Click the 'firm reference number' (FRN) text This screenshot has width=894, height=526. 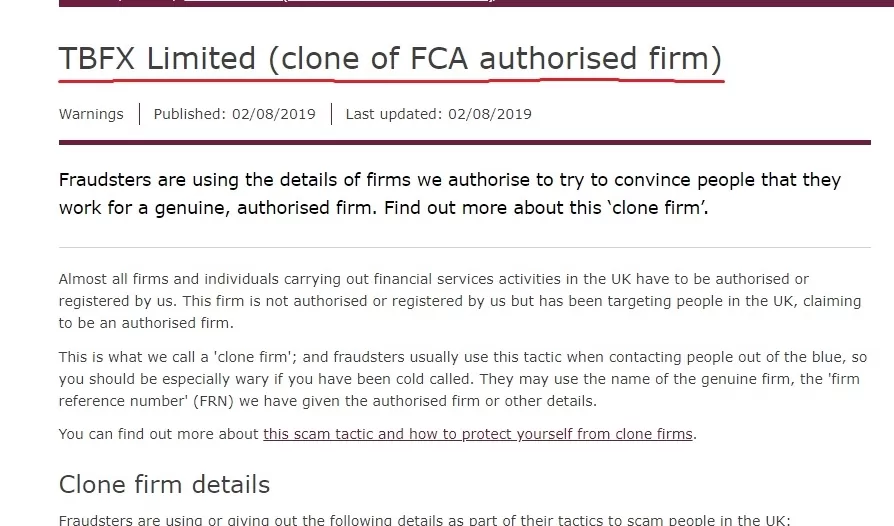point(147,401)
